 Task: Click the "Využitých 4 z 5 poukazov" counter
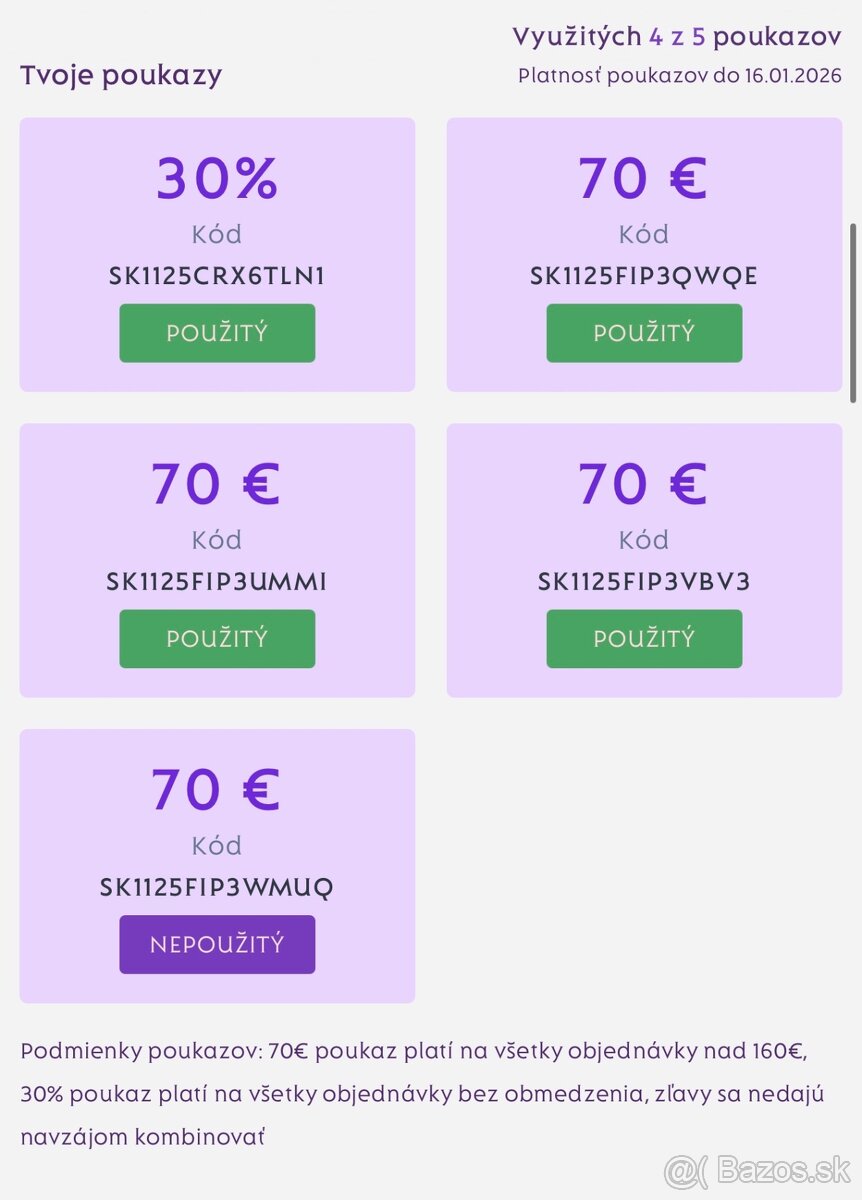(x=677, y=37)
